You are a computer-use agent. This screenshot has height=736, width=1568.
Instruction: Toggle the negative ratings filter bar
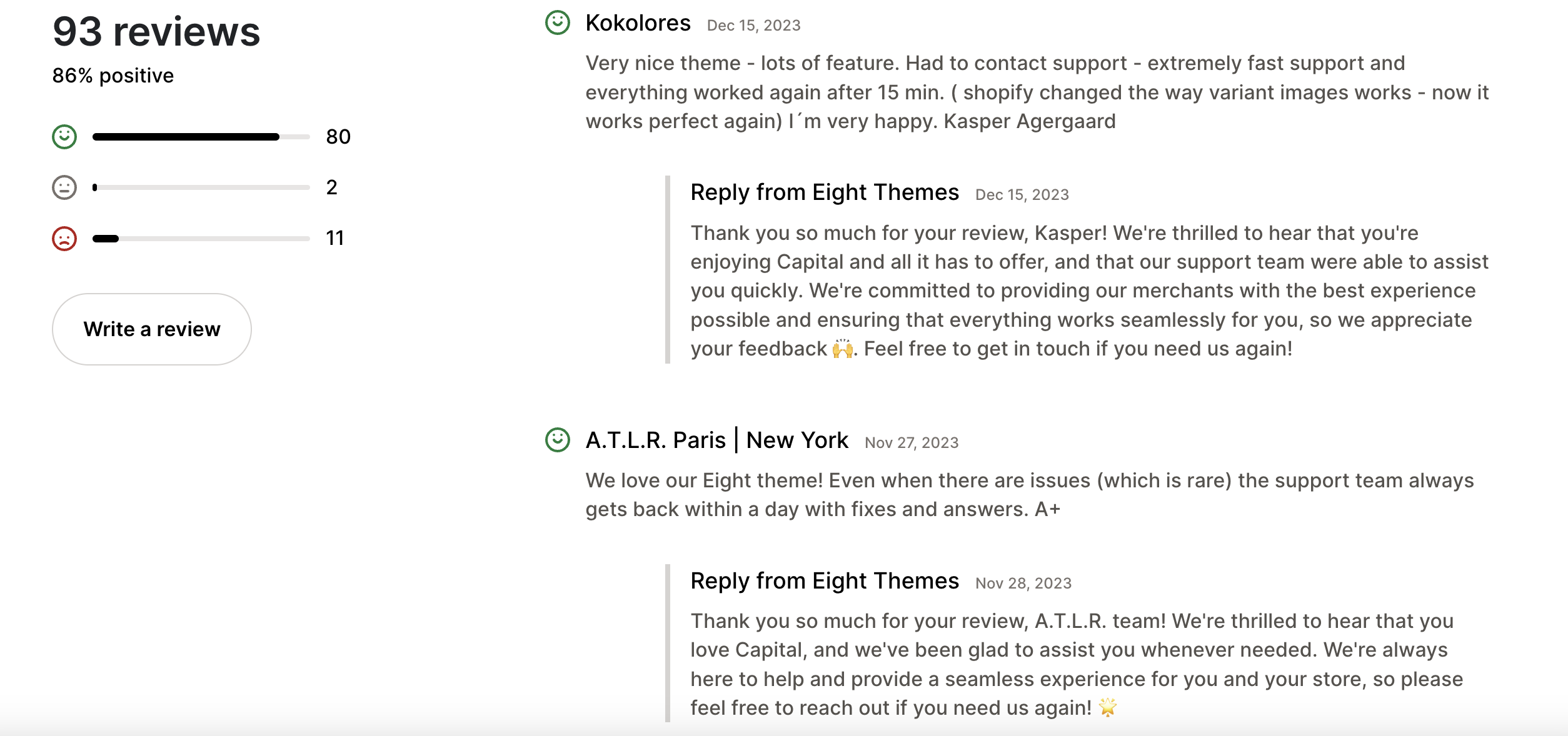coord(199,238)
